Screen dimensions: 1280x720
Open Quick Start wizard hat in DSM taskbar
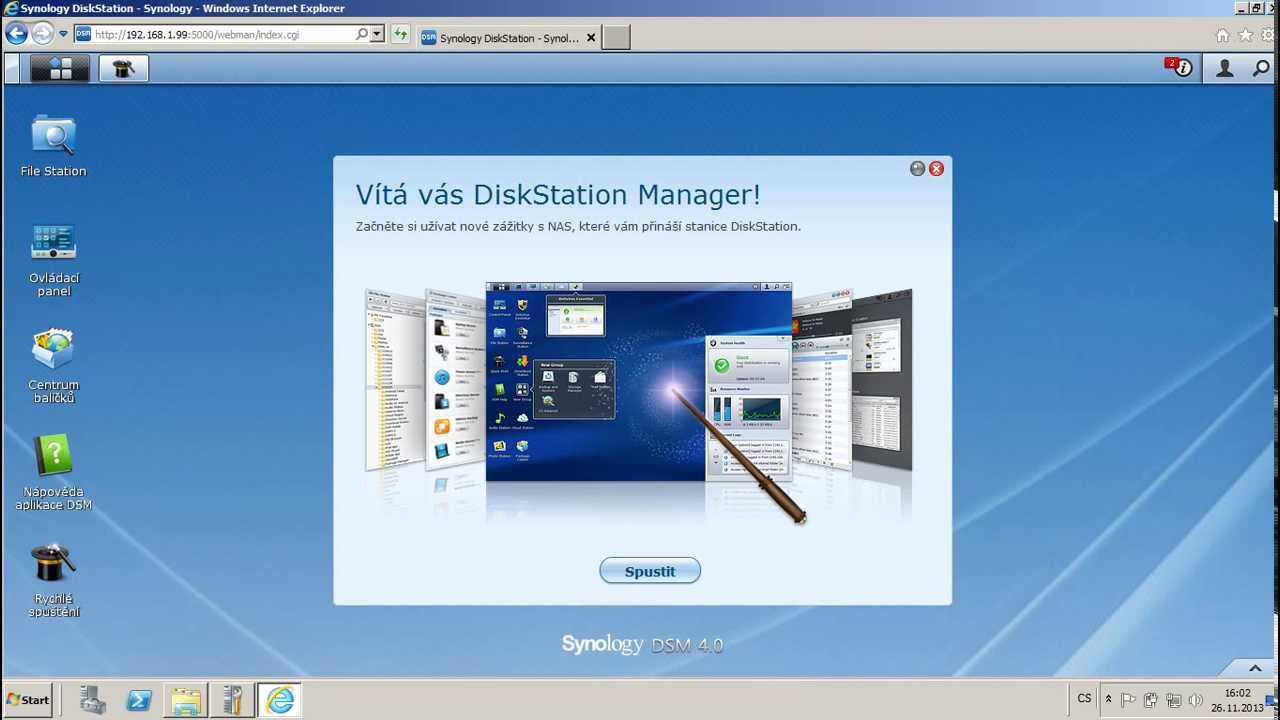124,68
